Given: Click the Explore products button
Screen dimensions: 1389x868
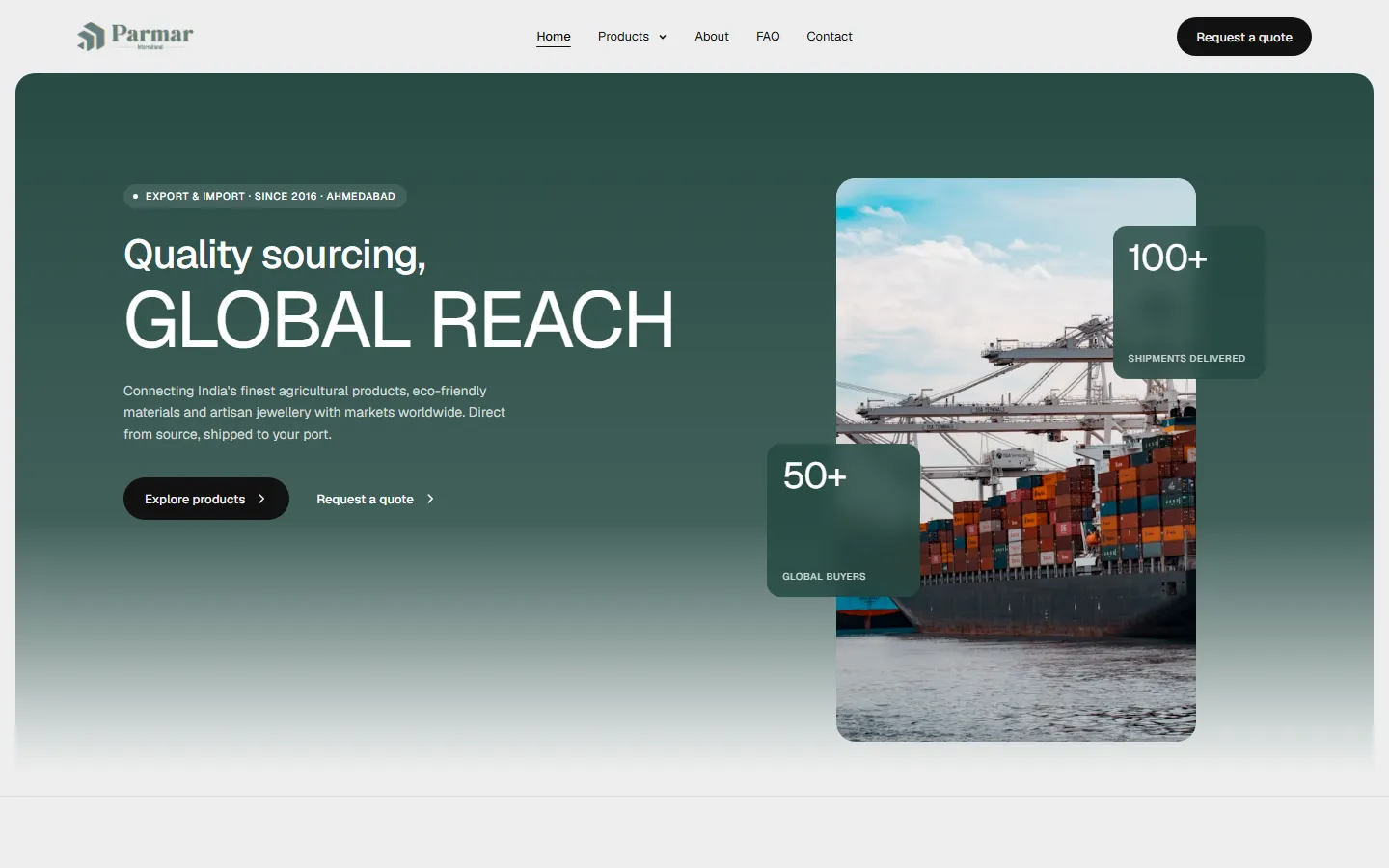Looking at the screenshot, I should (x=206, y=499).
